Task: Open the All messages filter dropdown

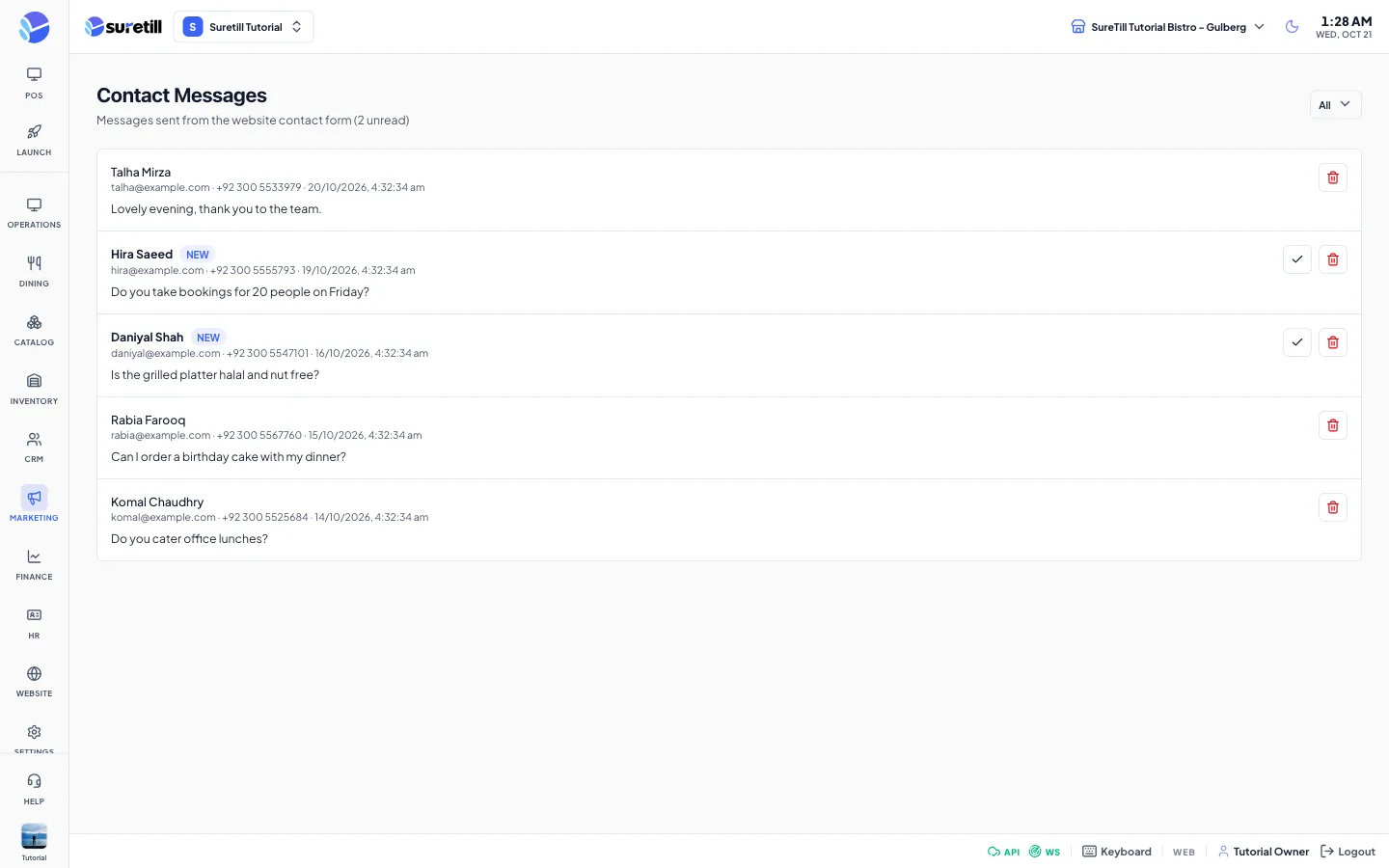Action: click(1335, 105)
